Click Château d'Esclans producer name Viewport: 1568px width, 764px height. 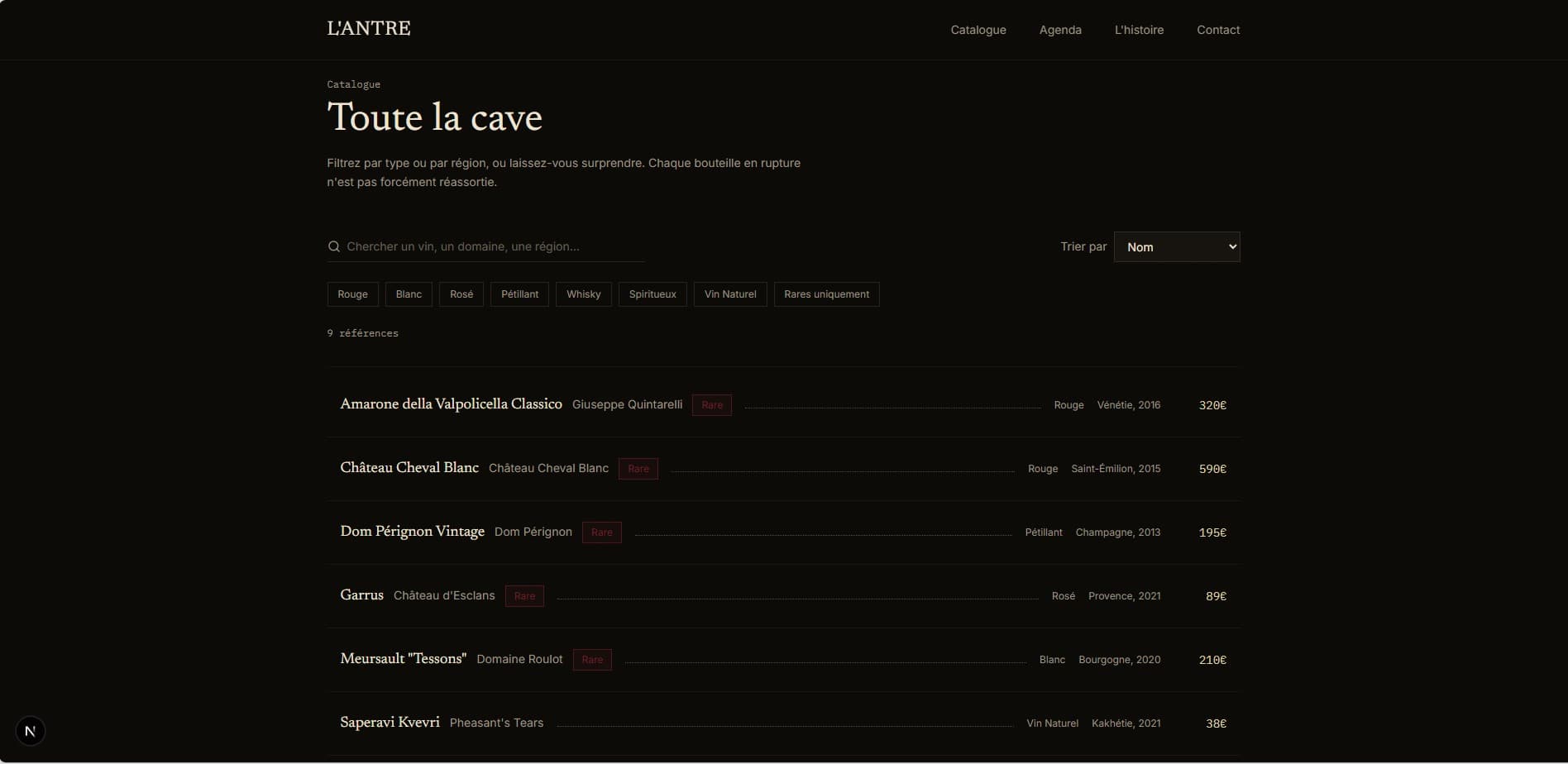(x=444, y=595)
